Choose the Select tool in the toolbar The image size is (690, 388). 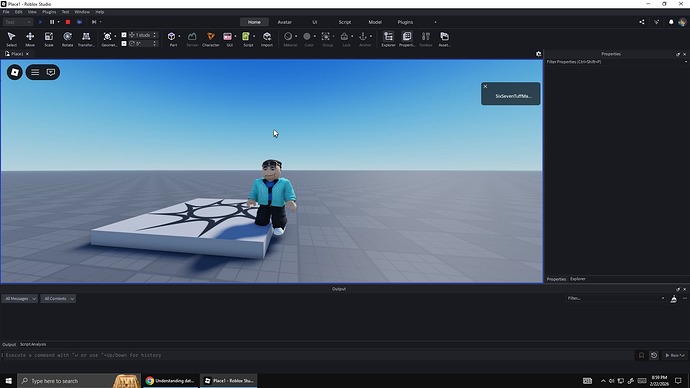pyautogui.click(x=11, y=39)
